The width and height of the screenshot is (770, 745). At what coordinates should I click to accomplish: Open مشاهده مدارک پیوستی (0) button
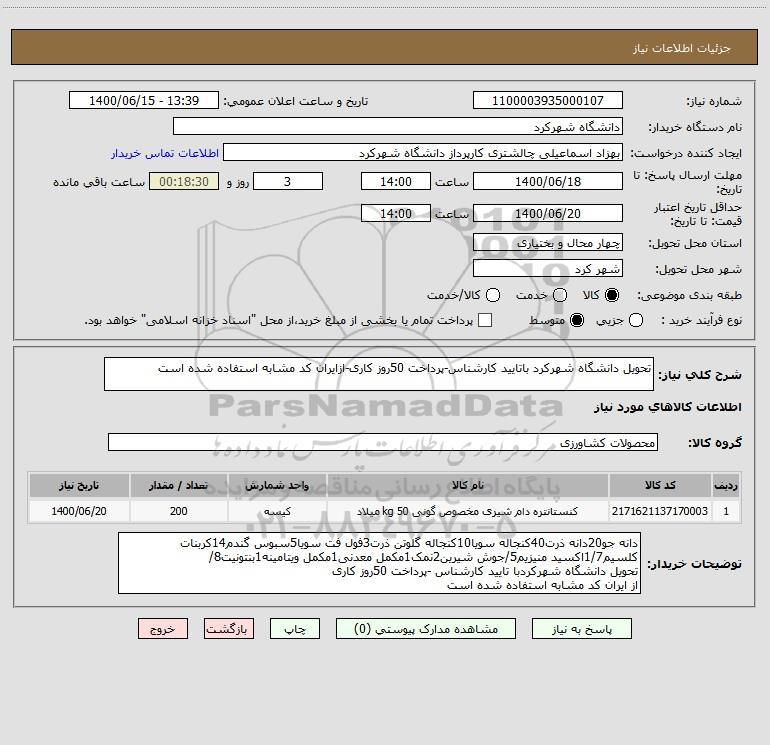point(426,629)
